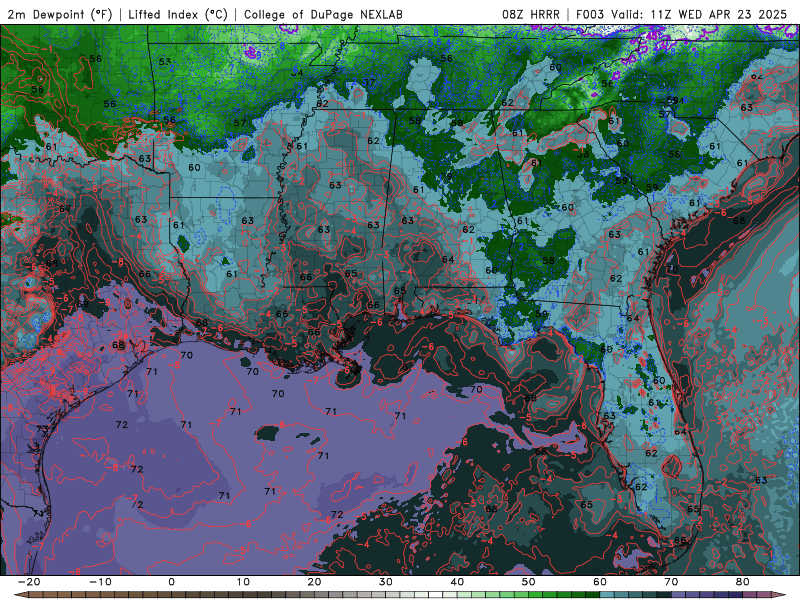
Task: Click the "30" color scale label
Action: (x=386, y=582)
